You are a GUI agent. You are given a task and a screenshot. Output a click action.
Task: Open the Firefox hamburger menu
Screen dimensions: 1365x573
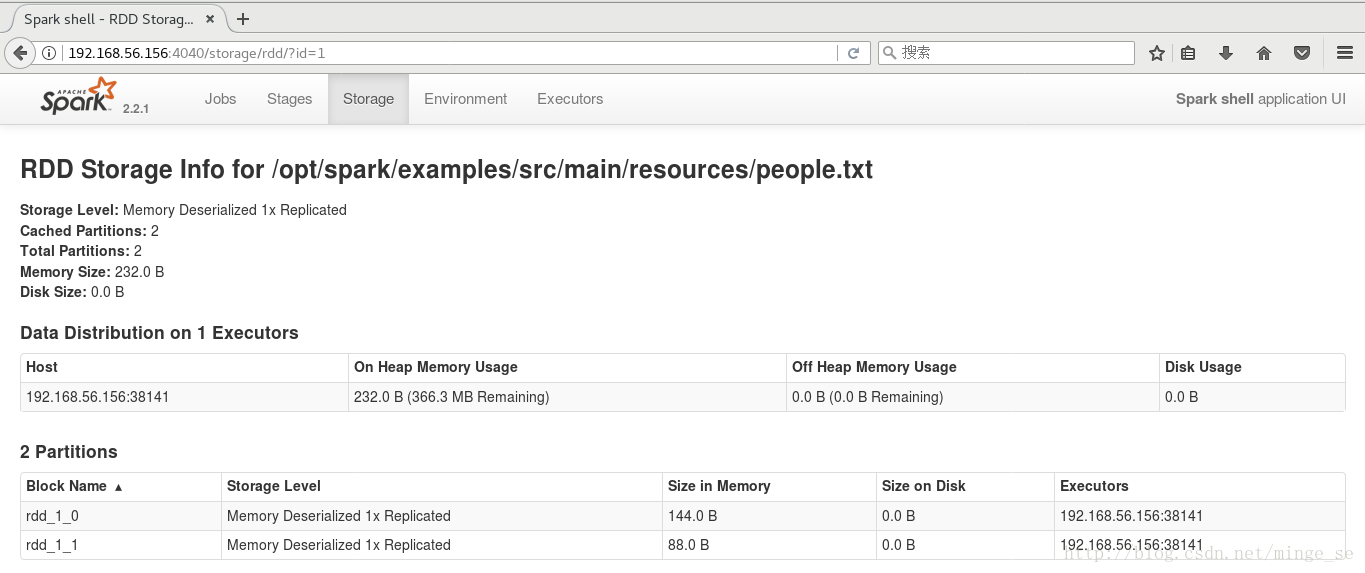(x=1345, y=53)
